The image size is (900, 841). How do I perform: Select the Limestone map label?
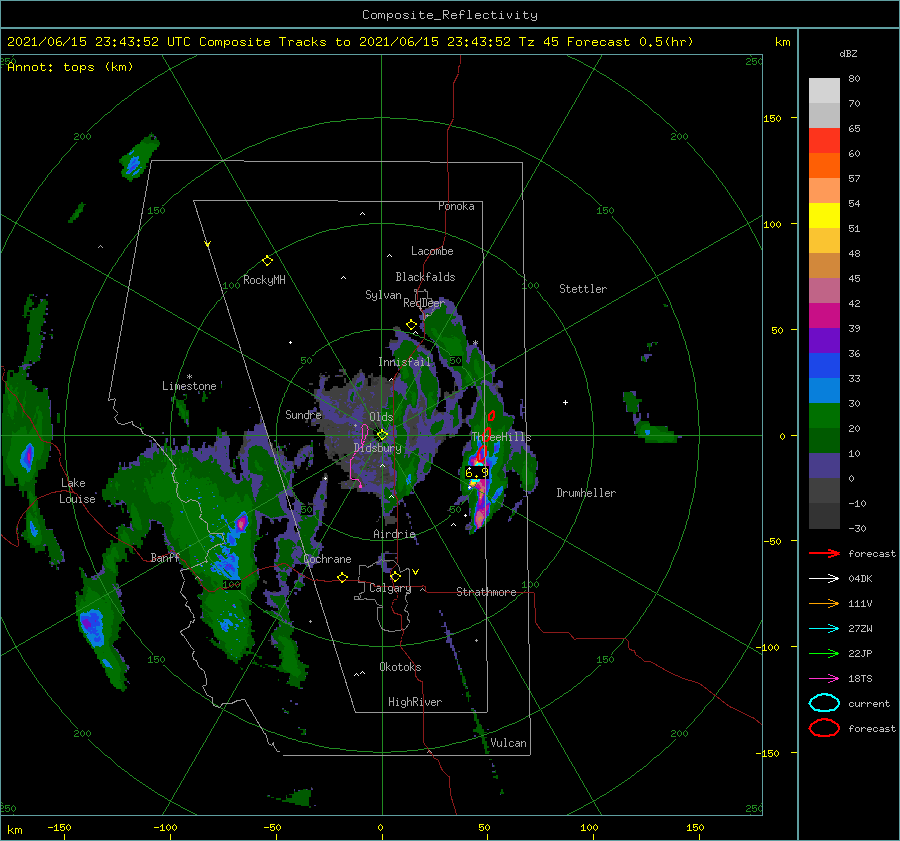(189, 386)
